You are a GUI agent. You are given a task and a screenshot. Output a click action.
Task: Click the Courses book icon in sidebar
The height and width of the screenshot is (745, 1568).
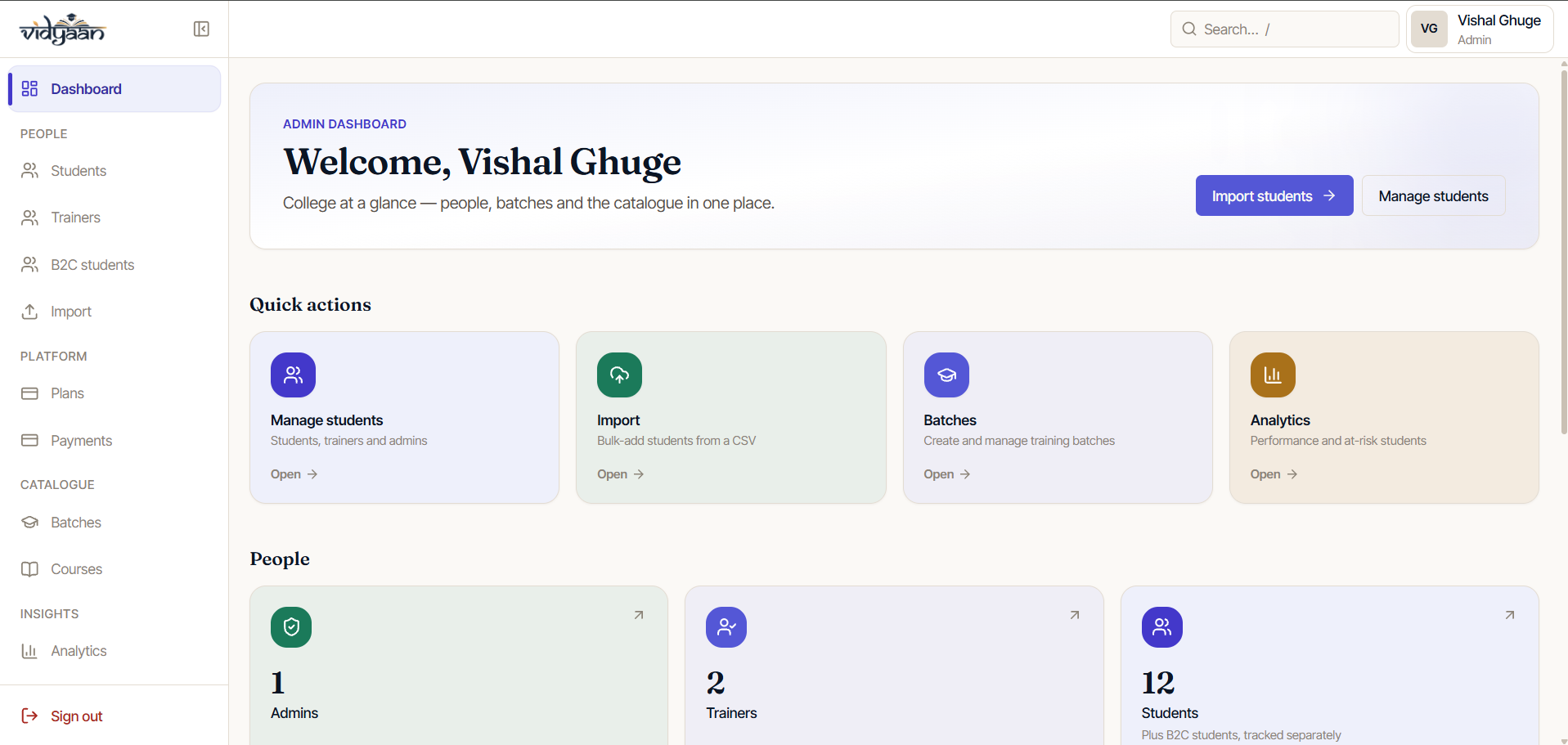(x=29, y=569)
